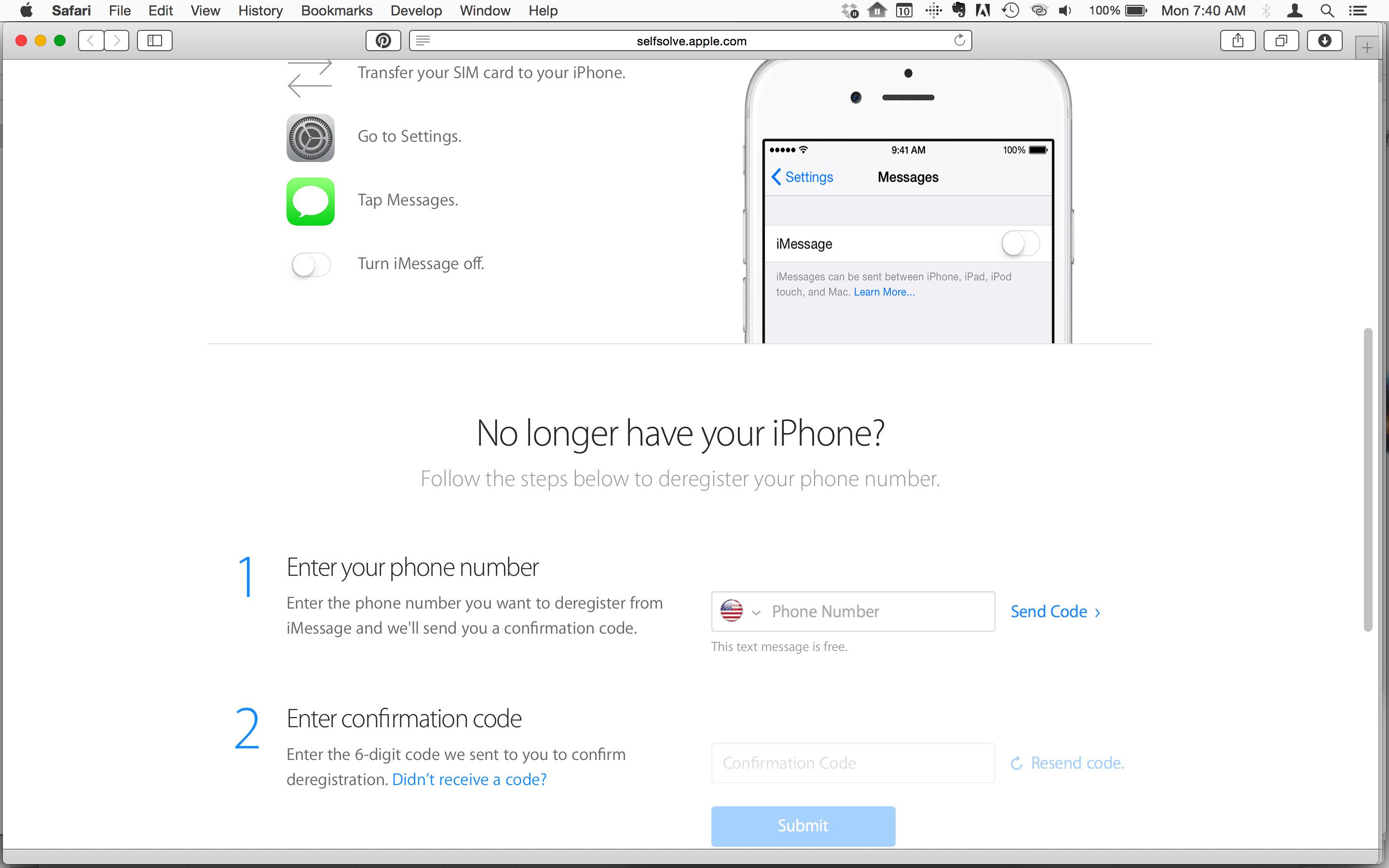The width and height of the screenshot is (1389, 868).
Task: Click the Submit button to confirm deregistration
Action: pyautogui.click(x=804, y=826)
